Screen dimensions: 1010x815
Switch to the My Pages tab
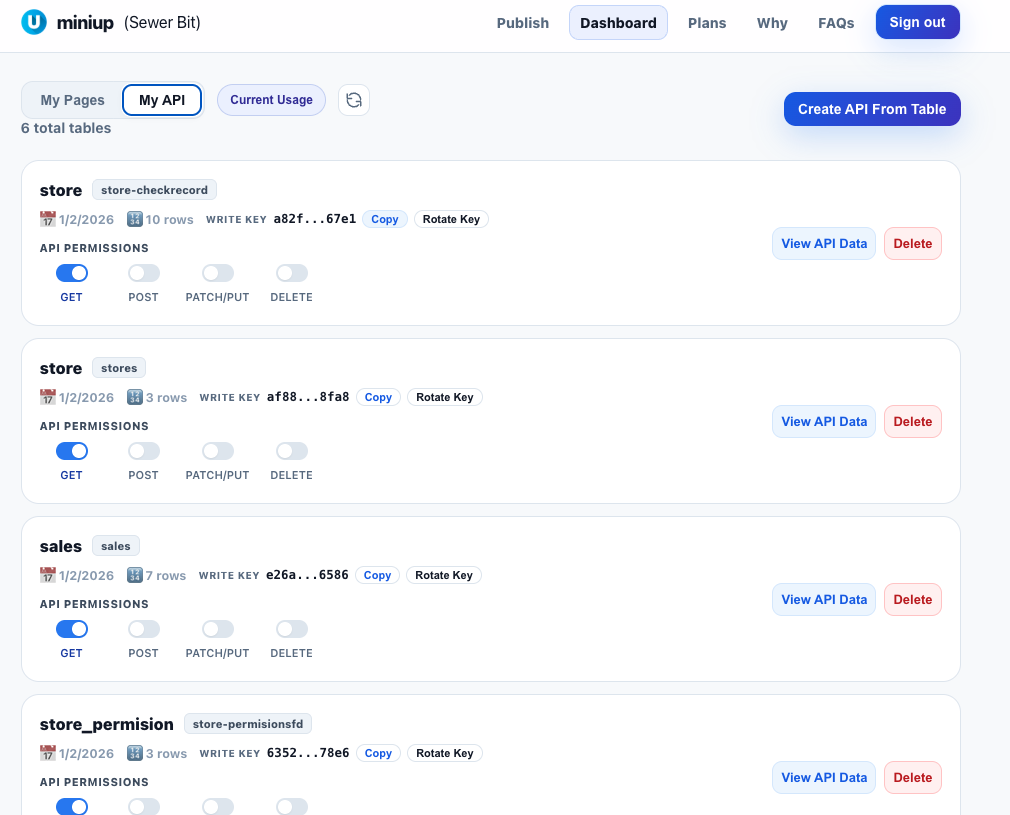tap(70, 100)
